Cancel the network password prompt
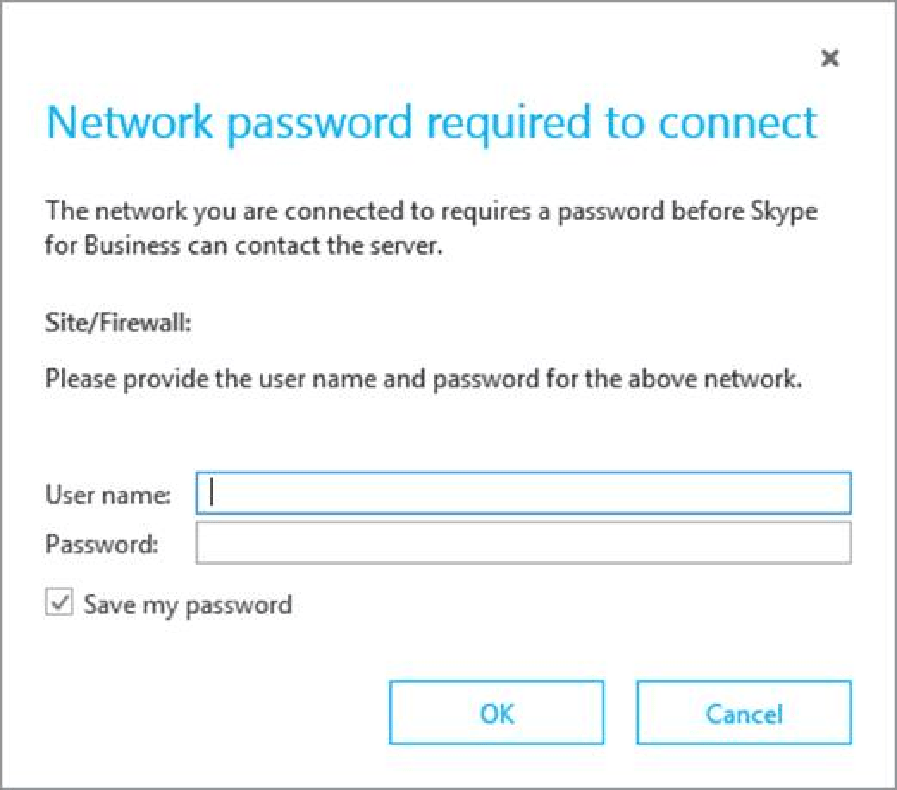The height and width of the screenshot is (790, 897). click(743, 713)
